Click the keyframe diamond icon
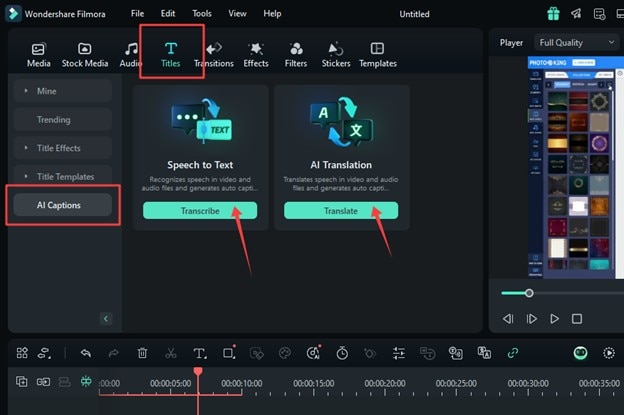 [370, 353]
